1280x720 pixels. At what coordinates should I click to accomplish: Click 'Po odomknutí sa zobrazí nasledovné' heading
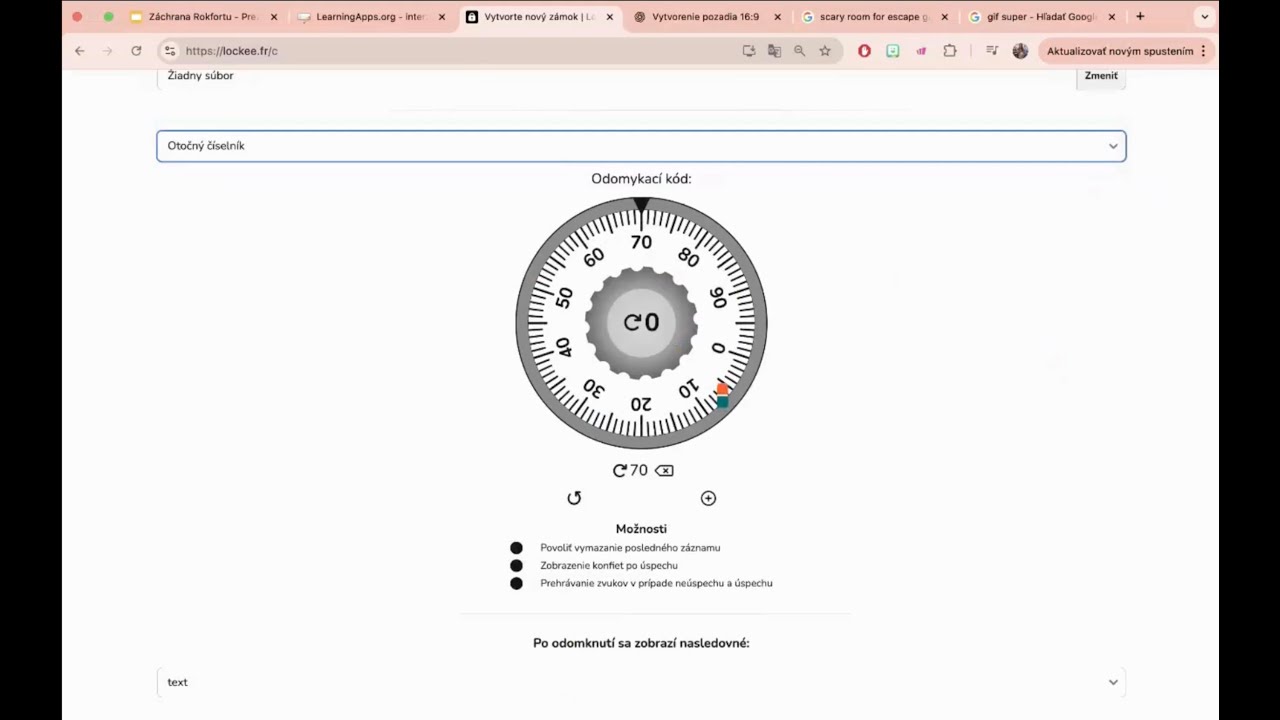(641, 643)
